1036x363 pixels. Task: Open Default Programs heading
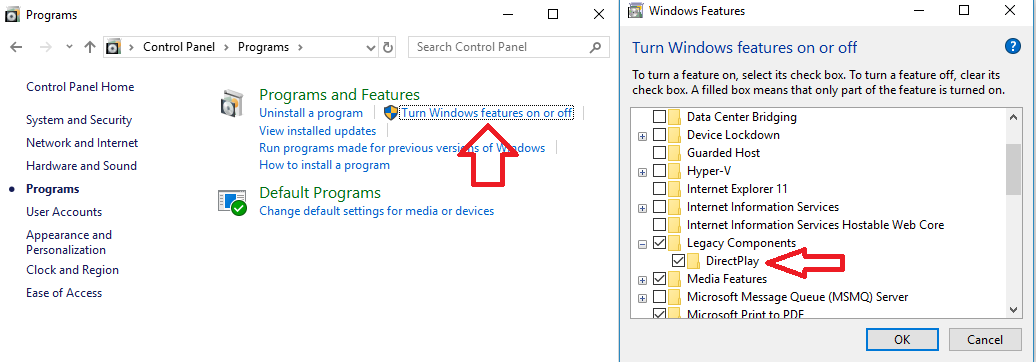320,193
